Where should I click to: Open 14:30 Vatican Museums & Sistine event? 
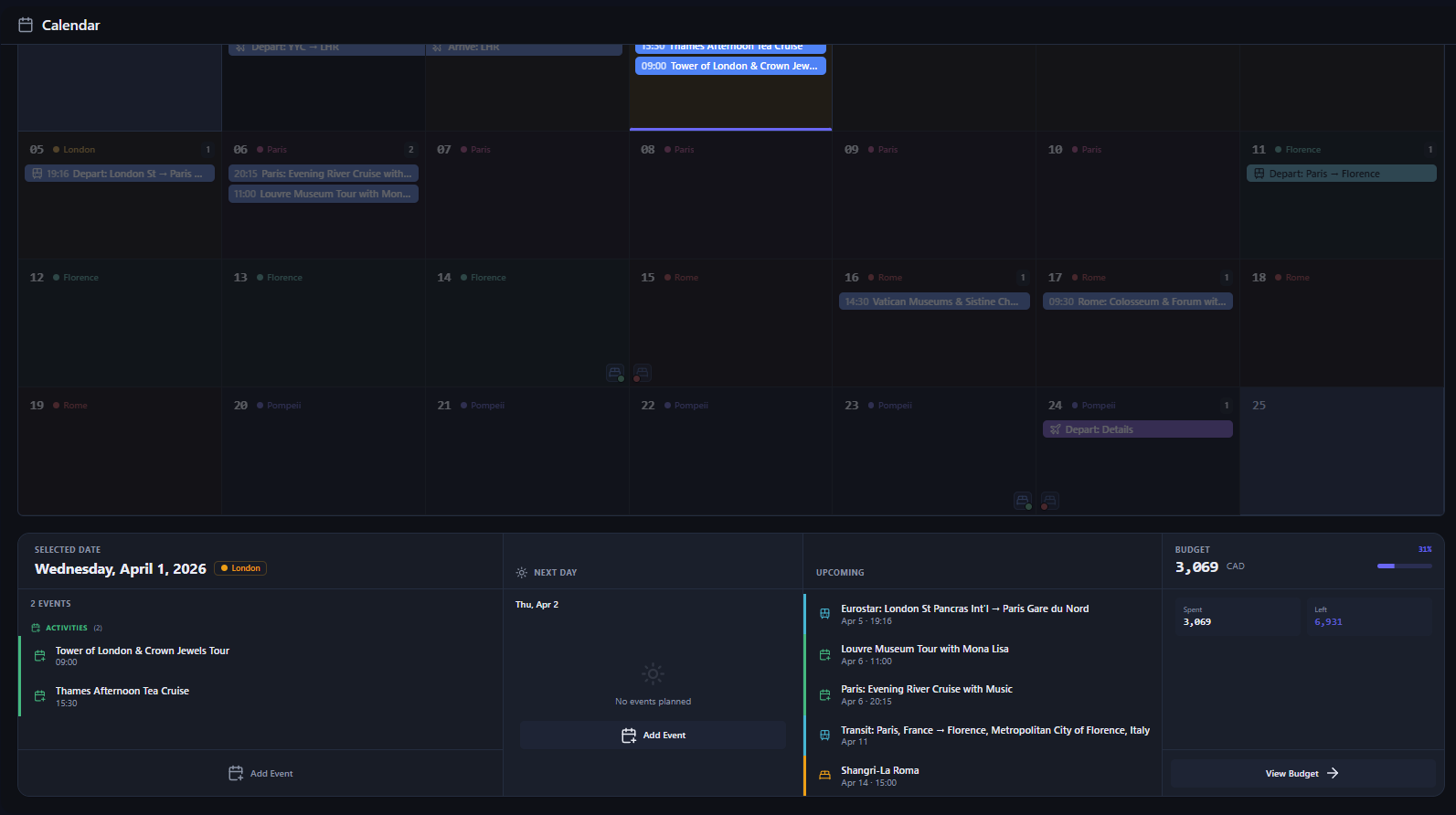coord(934,302)
